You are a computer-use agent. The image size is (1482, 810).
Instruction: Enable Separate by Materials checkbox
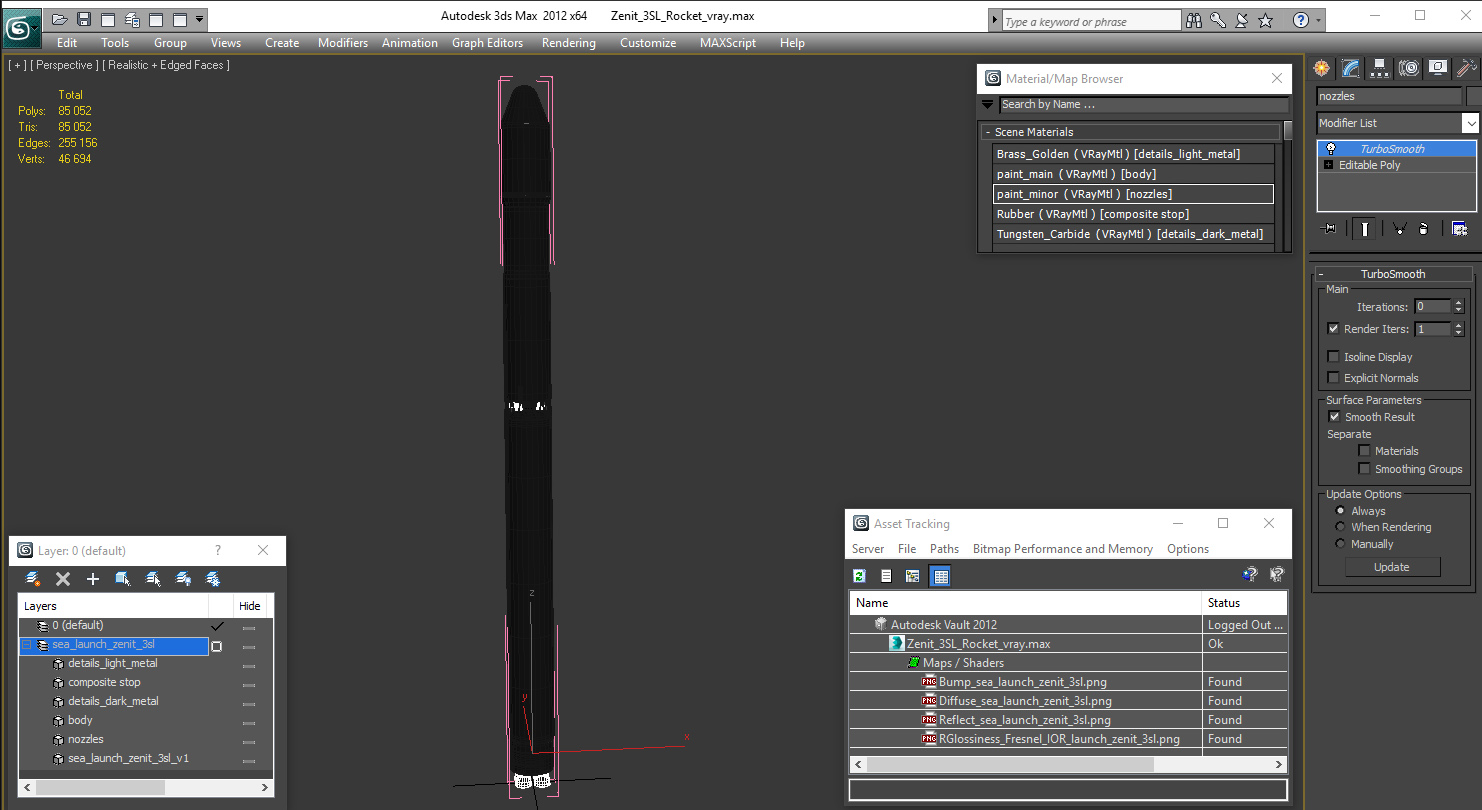(1364, 451)
